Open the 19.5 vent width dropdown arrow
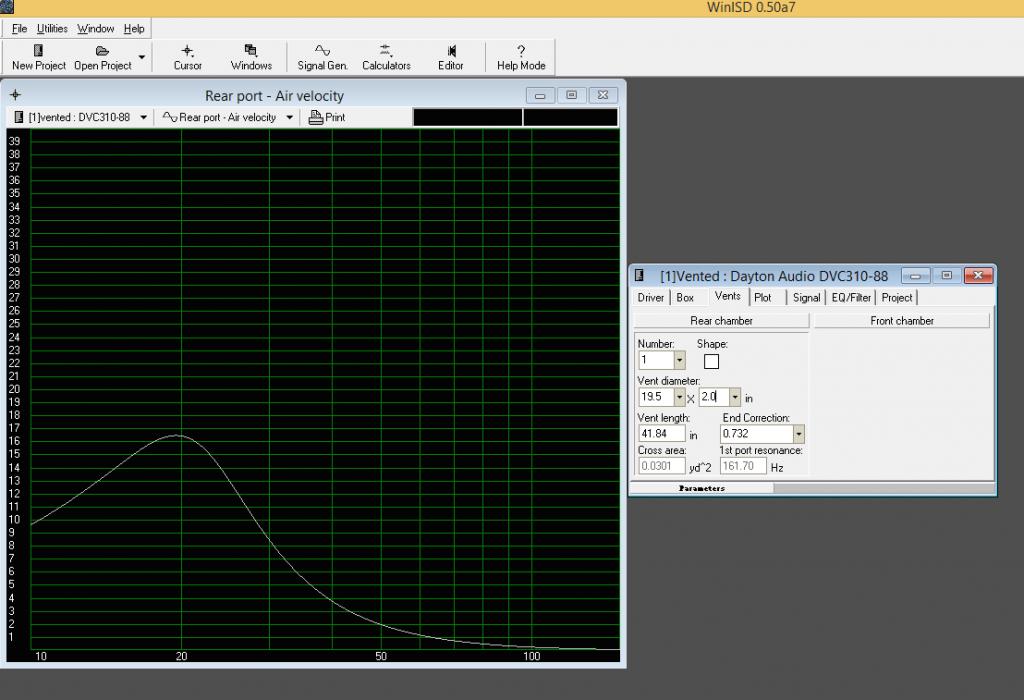This screenshot has height=700, width=1024. pyautogui.click(x=679, y=396)
